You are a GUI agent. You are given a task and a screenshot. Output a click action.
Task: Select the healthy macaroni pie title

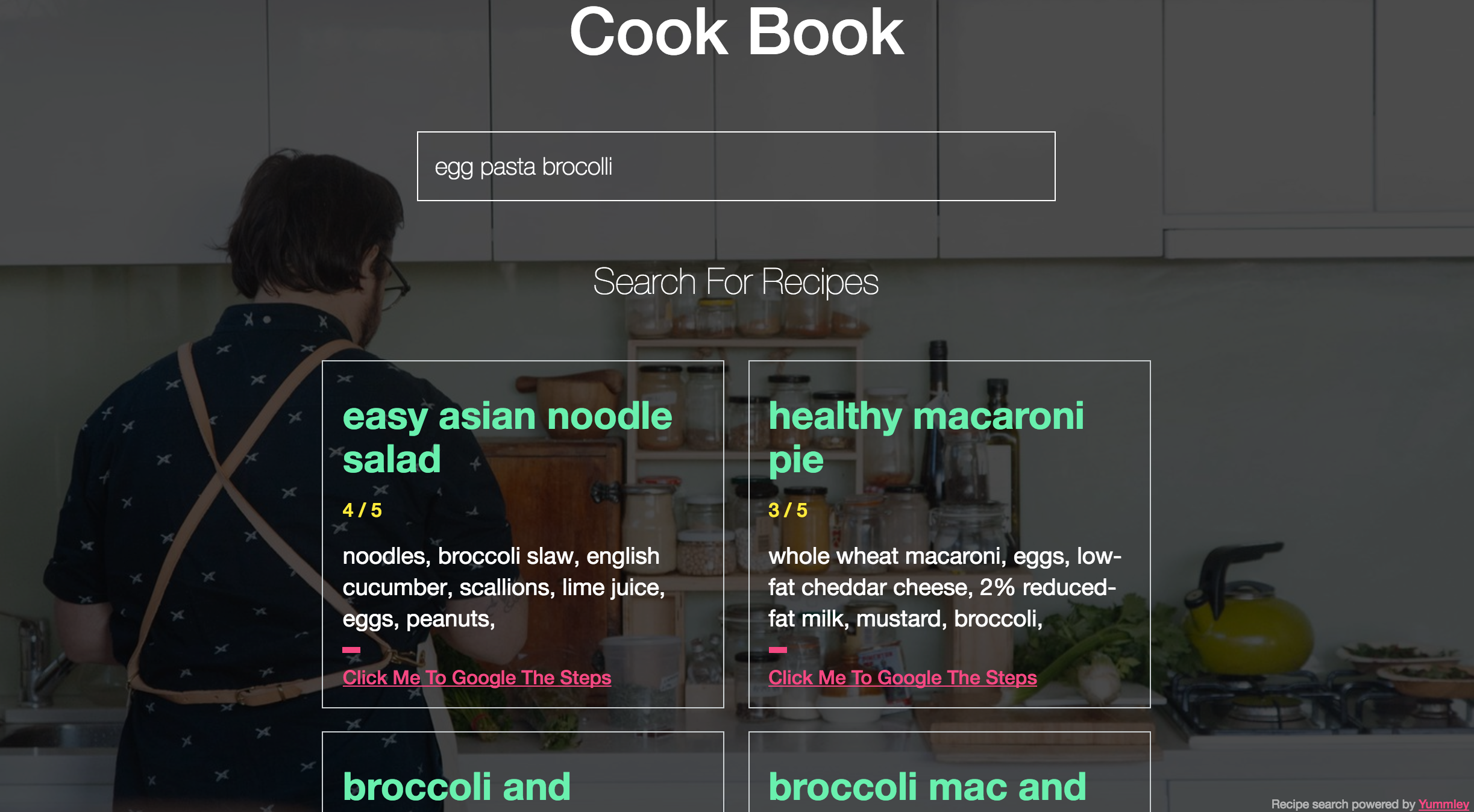(x=926, y=437)
